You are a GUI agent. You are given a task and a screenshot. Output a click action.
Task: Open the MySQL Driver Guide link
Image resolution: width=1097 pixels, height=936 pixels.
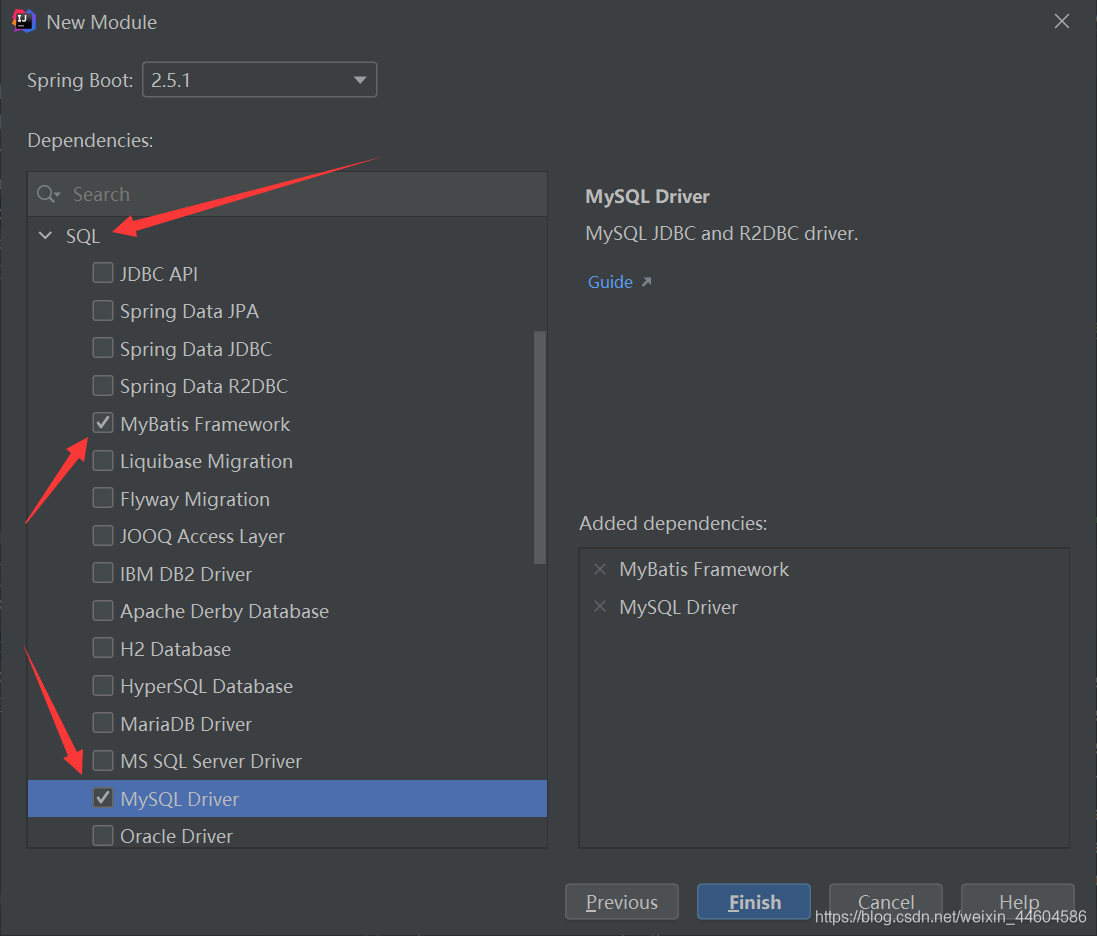click(610, 282)
